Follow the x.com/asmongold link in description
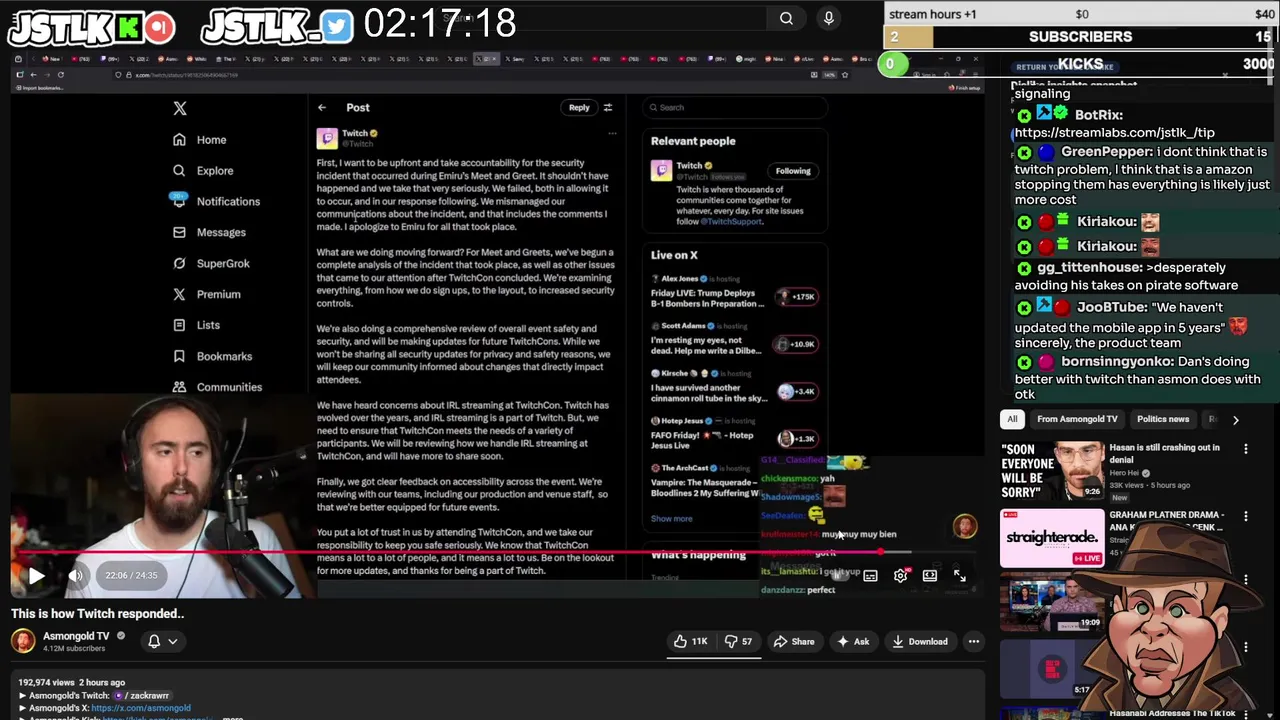The image size is (1280, 720). point(141,708)
